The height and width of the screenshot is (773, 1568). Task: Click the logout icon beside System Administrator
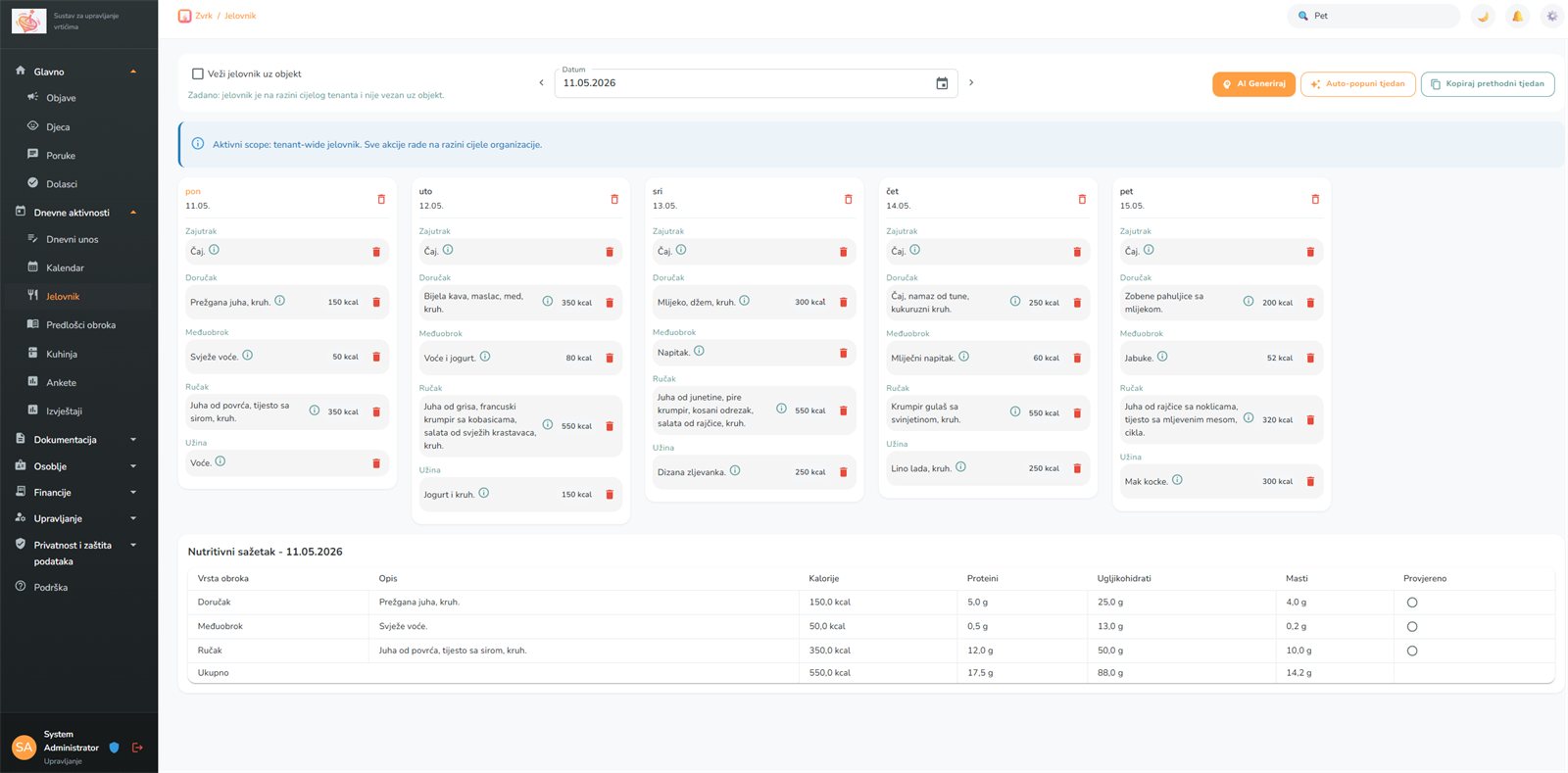137,748
